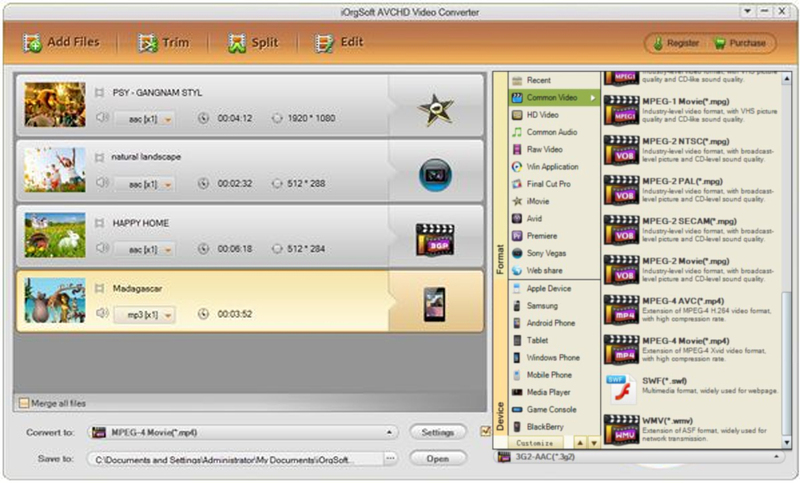Viewport: 800px width, 483px height.
Task: Select the Game Console category
Action: coord(555,410)
